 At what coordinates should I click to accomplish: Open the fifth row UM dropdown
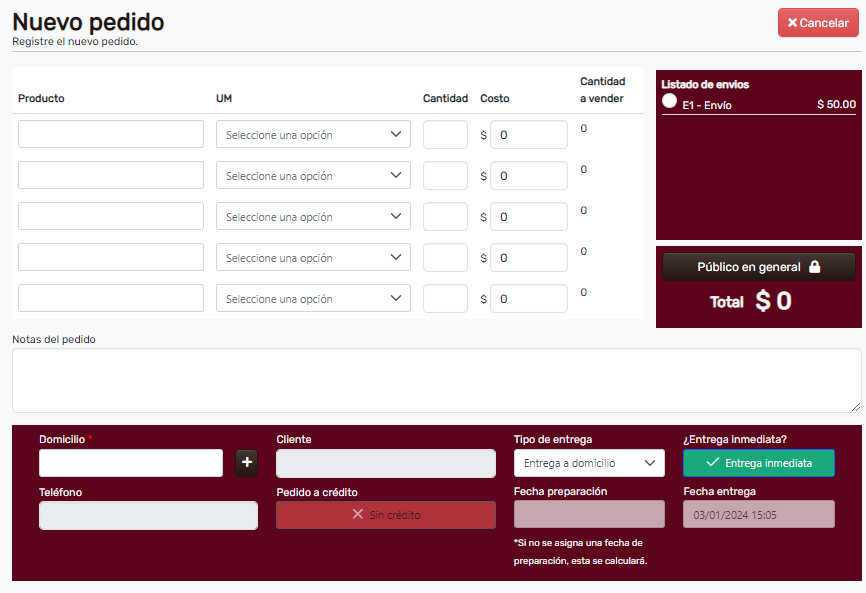point(313,298)
